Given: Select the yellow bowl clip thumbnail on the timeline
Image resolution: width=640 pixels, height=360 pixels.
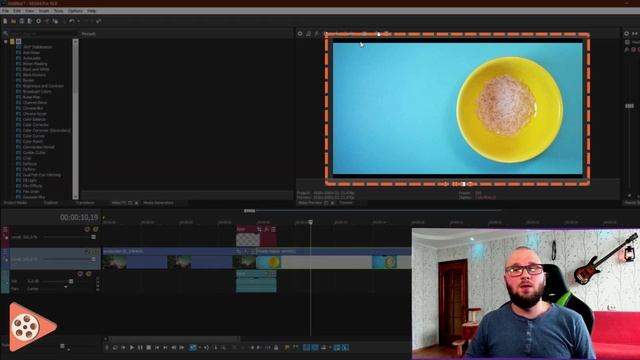Looking at the screenshot, I should [x=268, y=262].
